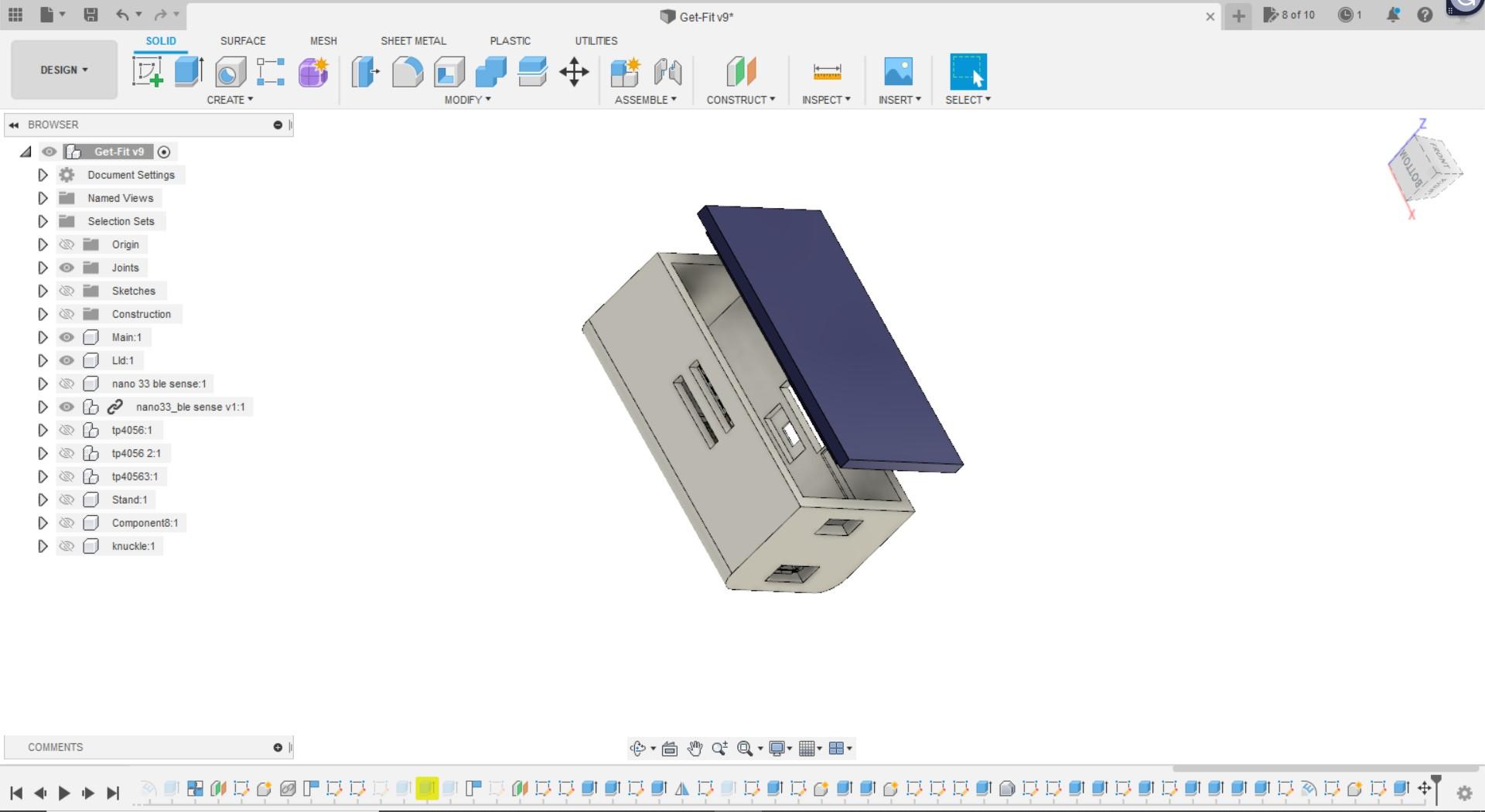The height and width of the screenshot is (812, 1485).
Task: Activate the Move/Copy tool icon
Action: pyautogui.click(x=574, y=72)
